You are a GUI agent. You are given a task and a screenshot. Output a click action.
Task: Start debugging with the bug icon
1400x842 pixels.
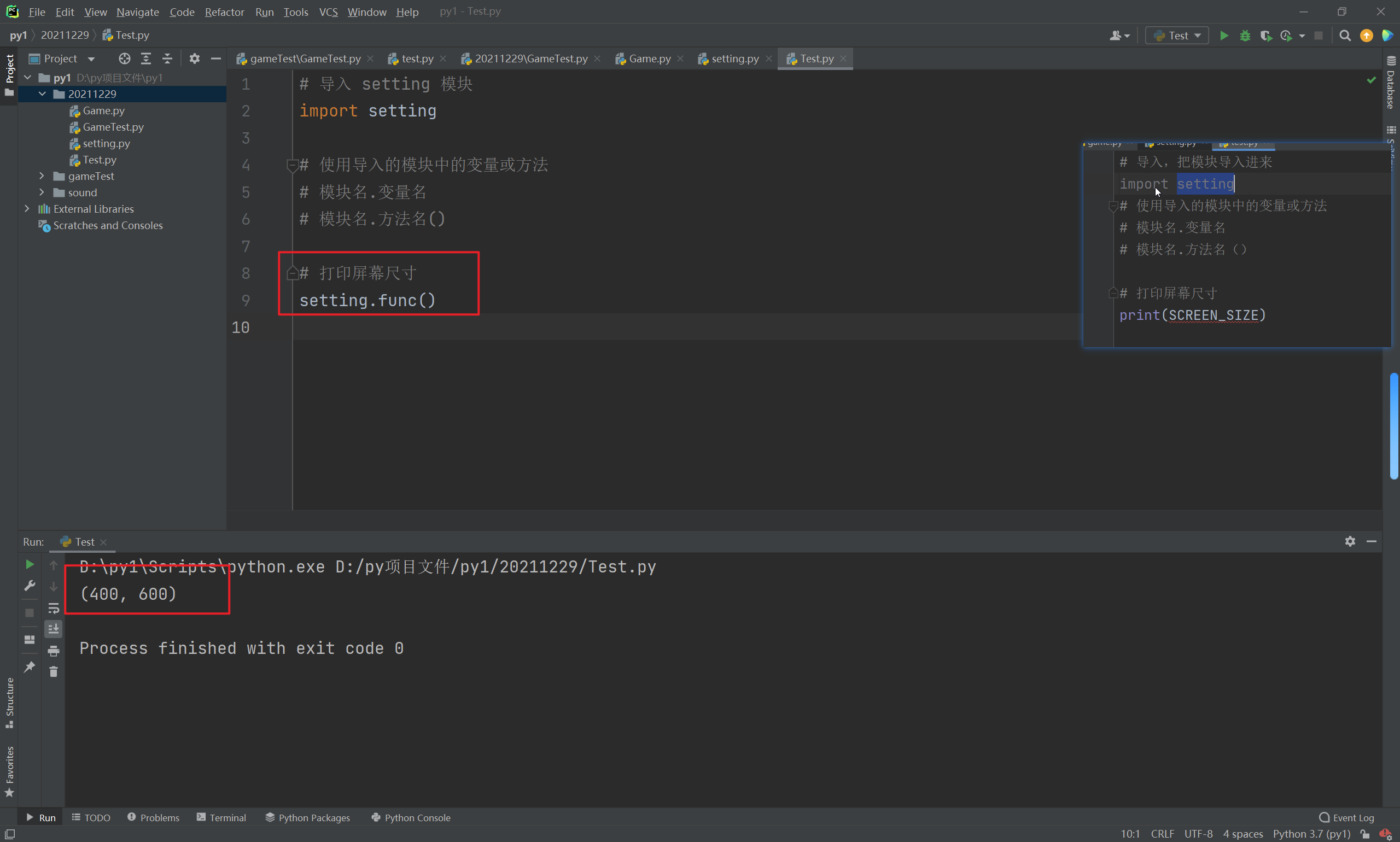click(x=1245, y=36)
